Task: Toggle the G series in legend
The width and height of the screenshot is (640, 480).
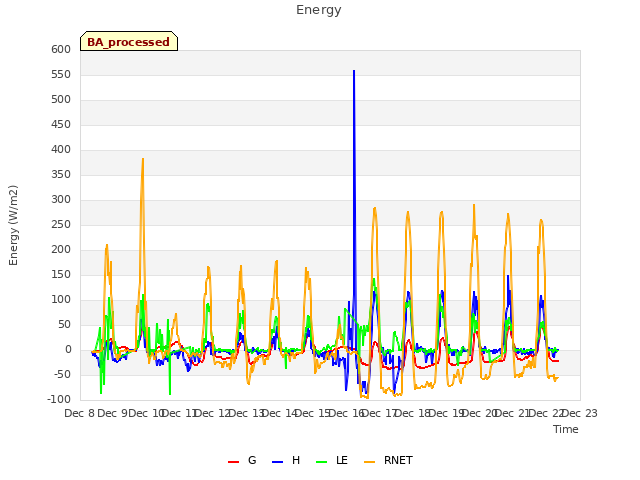Action: (x=242, y=460)
